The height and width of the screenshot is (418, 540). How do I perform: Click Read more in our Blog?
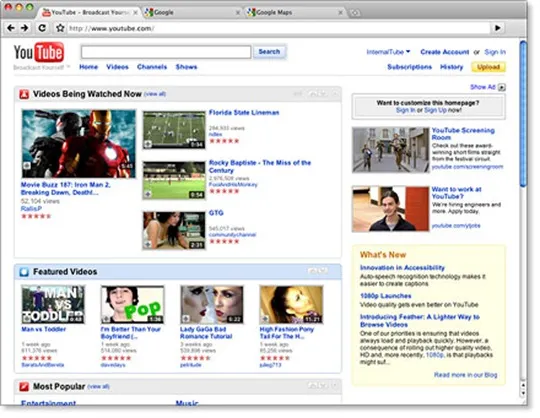[466, 375]
